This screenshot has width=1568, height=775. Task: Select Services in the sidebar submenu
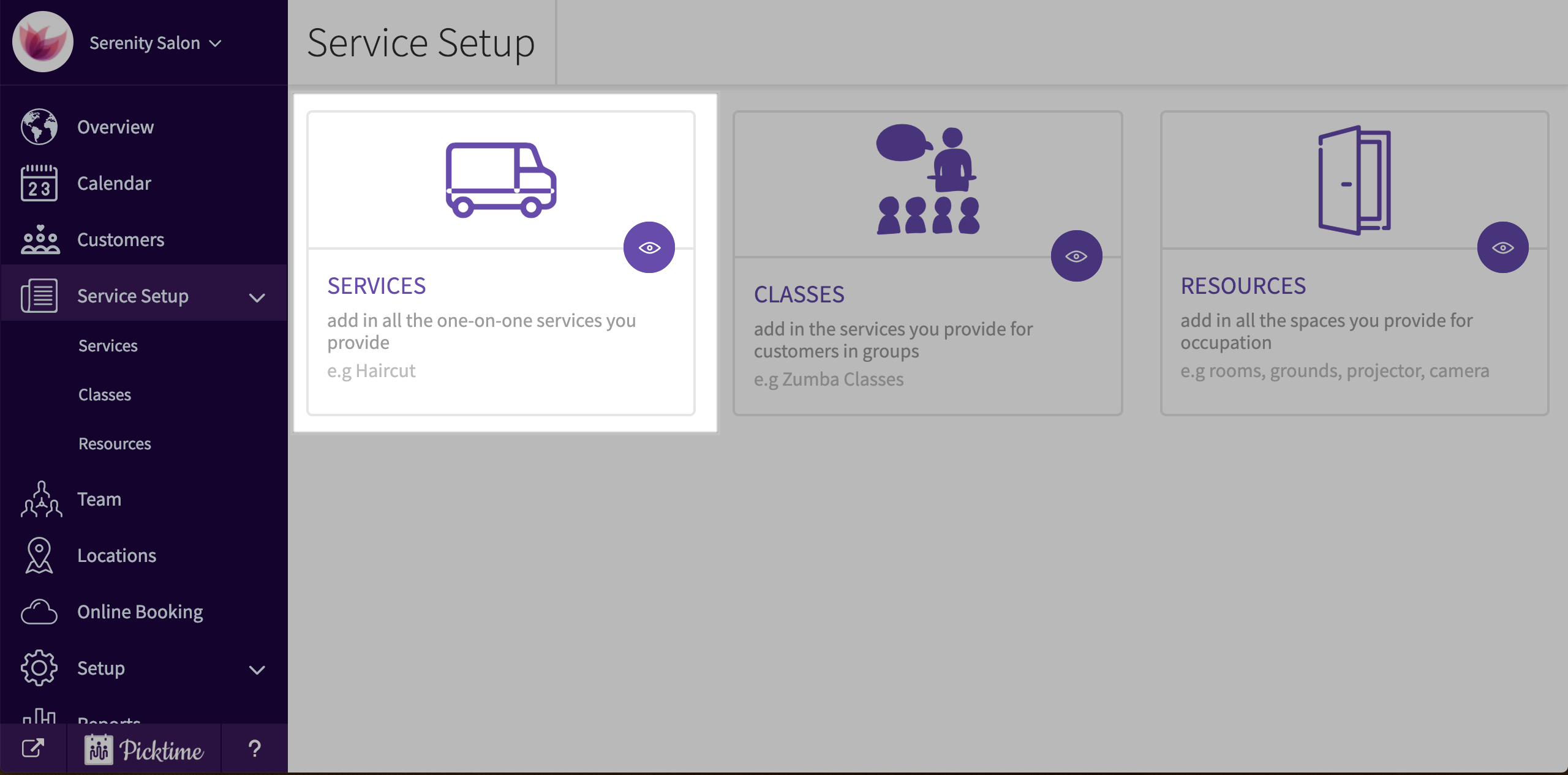pyautogui.click(x=108, y=345)
